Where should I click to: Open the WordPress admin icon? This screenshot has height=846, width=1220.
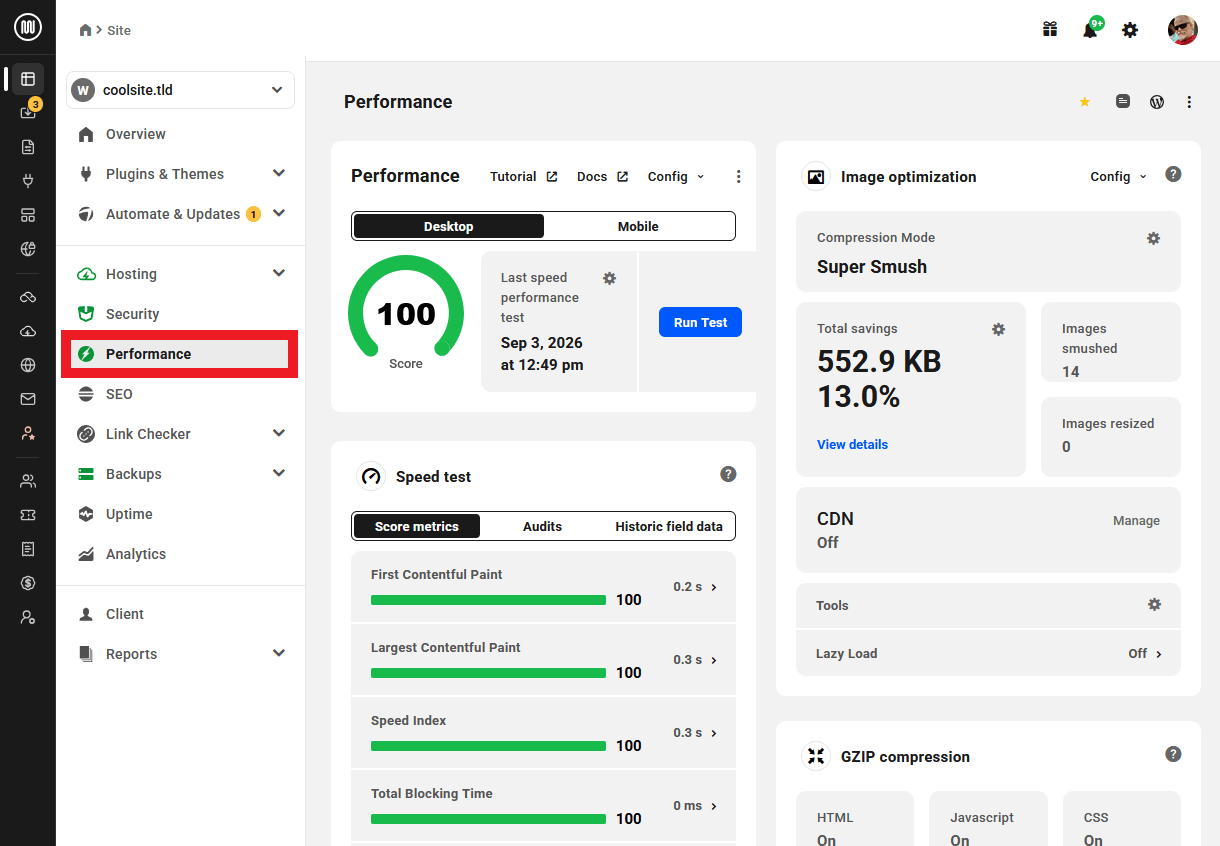tap(1157, 102)
